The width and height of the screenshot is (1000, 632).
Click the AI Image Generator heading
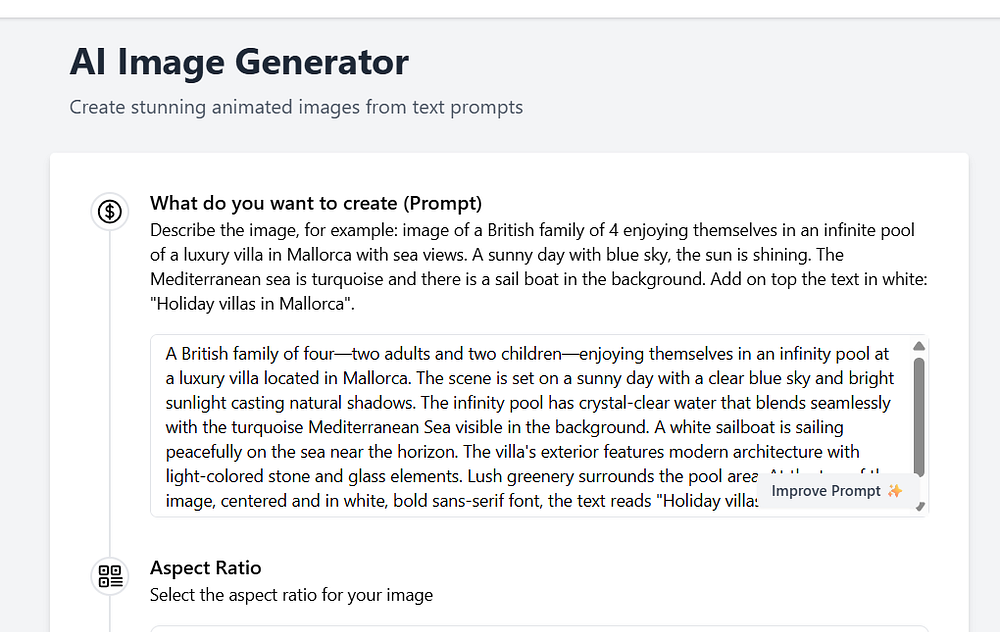click(x=239, y=62)
